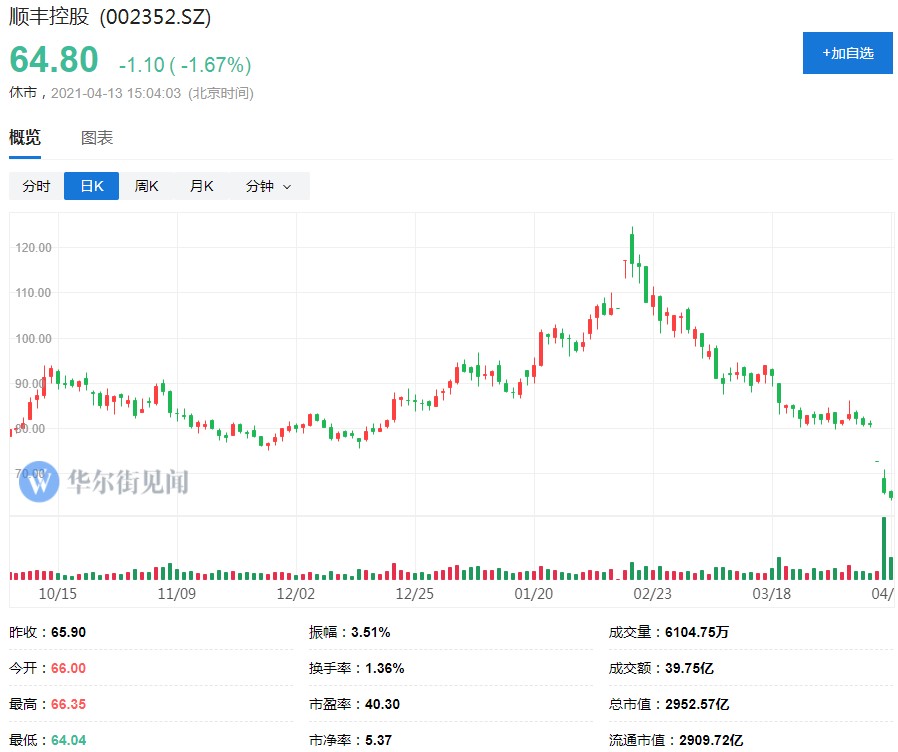Switch chart to 周K view
898x752 pixels.
coord(147,186)
